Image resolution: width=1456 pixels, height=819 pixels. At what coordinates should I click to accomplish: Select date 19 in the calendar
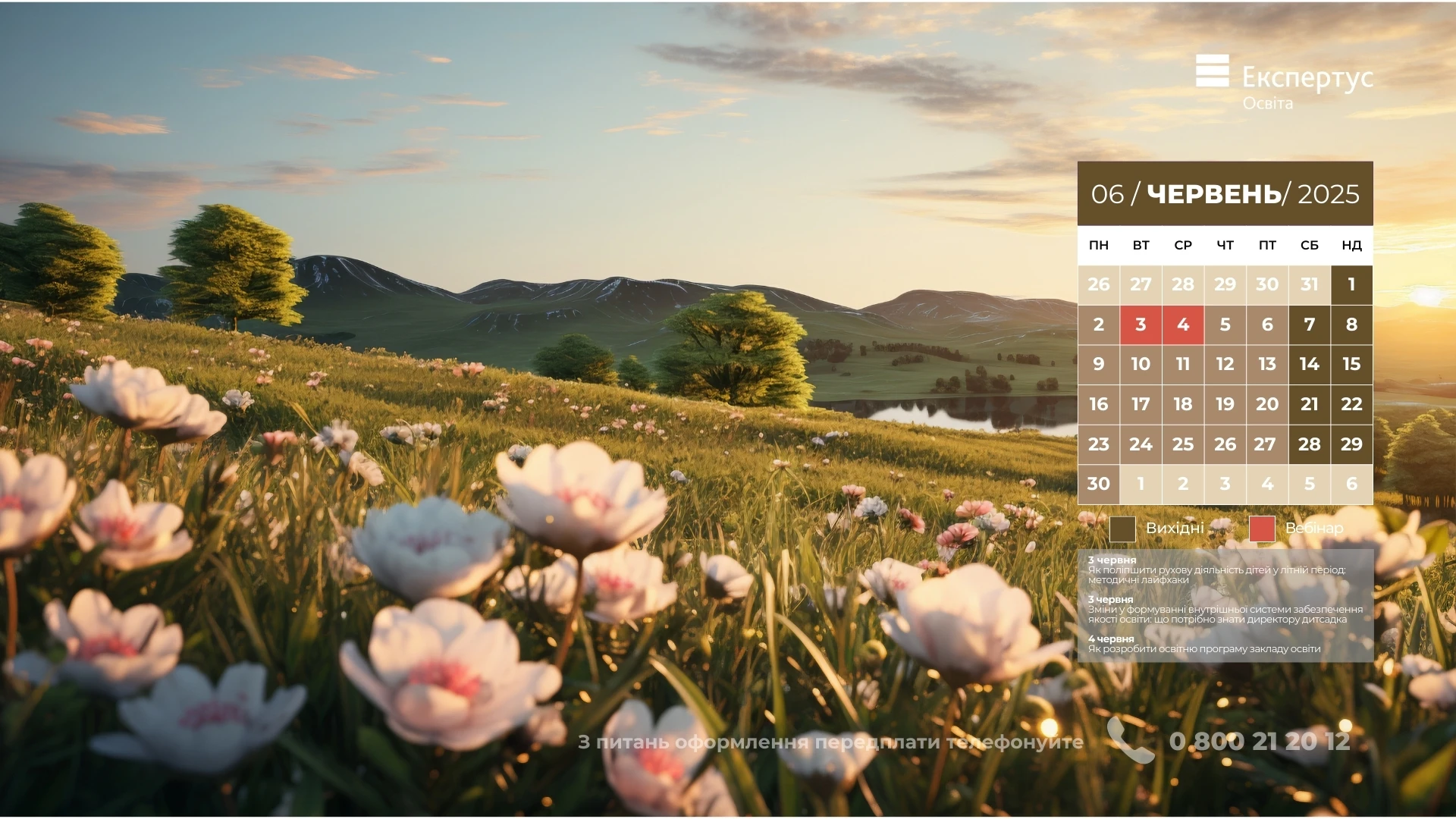click(1225, 404)
